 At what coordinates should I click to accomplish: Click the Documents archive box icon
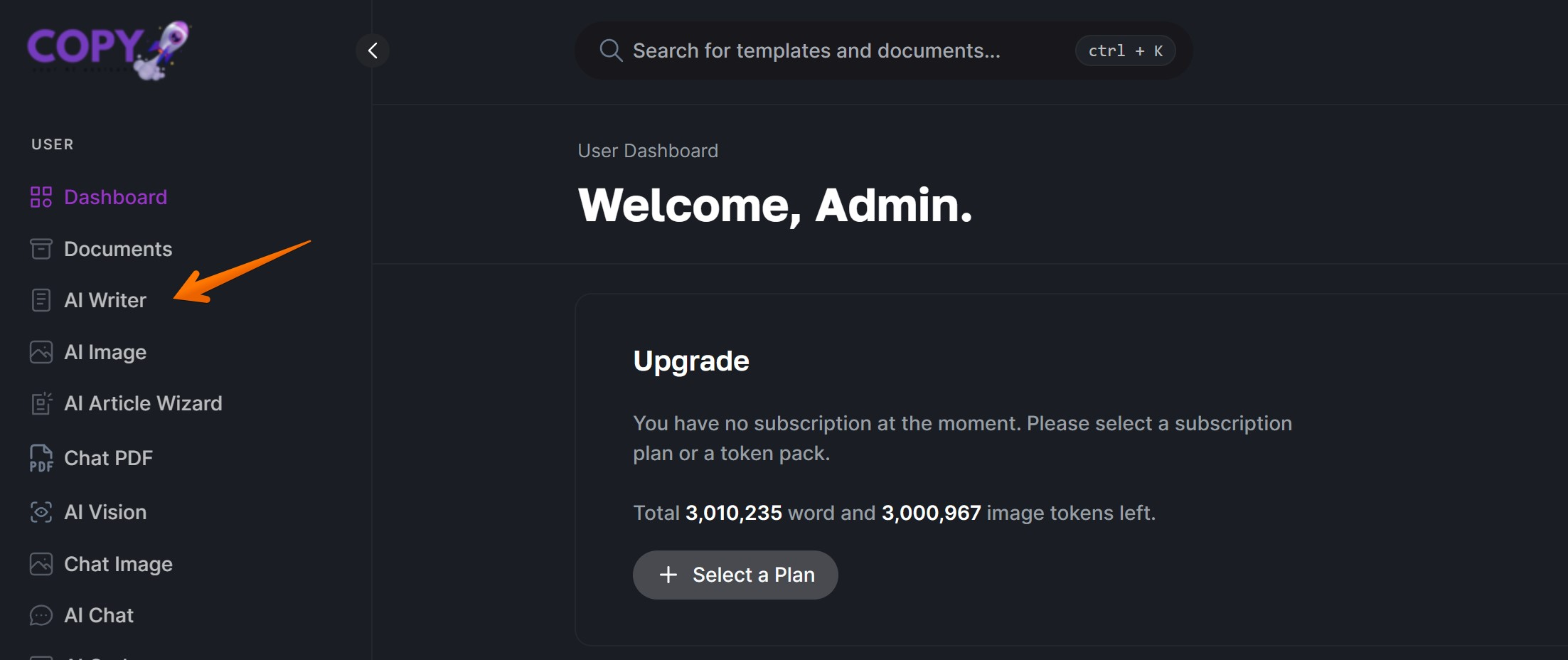(x=41, y=249)
